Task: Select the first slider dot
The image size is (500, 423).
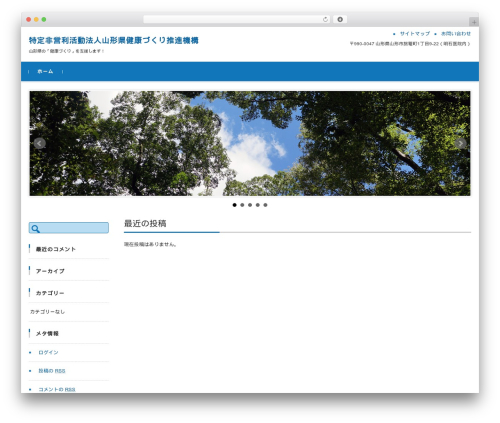Action: [x=235, y=205]
